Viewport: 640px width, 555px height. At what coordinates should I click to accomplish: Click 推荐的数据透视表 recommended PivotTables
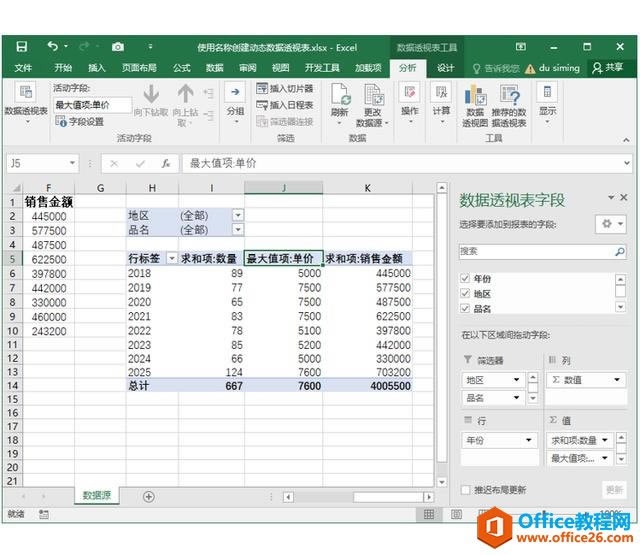click(x=509, y=105)
